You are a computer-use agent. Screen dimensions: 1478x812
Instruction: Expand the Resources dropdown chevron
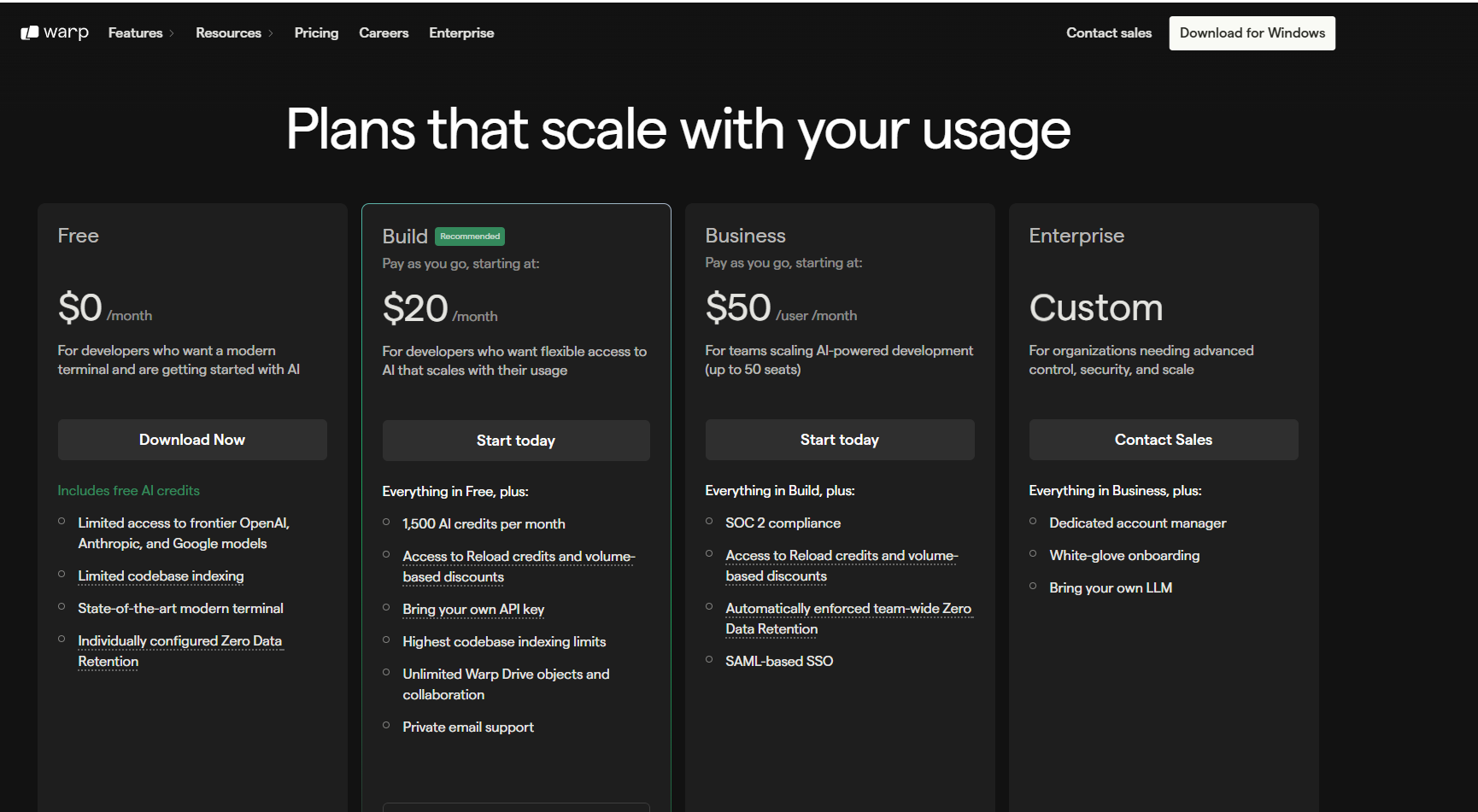pyautogui.click(x=271, y=33)
